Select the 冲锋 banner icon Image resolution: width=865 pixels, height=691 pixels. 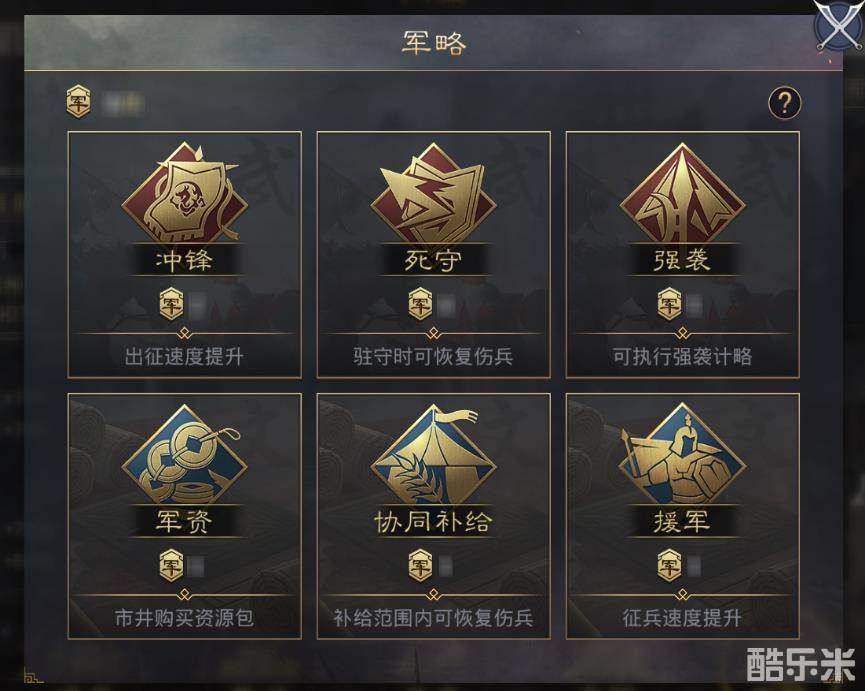(185, 192)
